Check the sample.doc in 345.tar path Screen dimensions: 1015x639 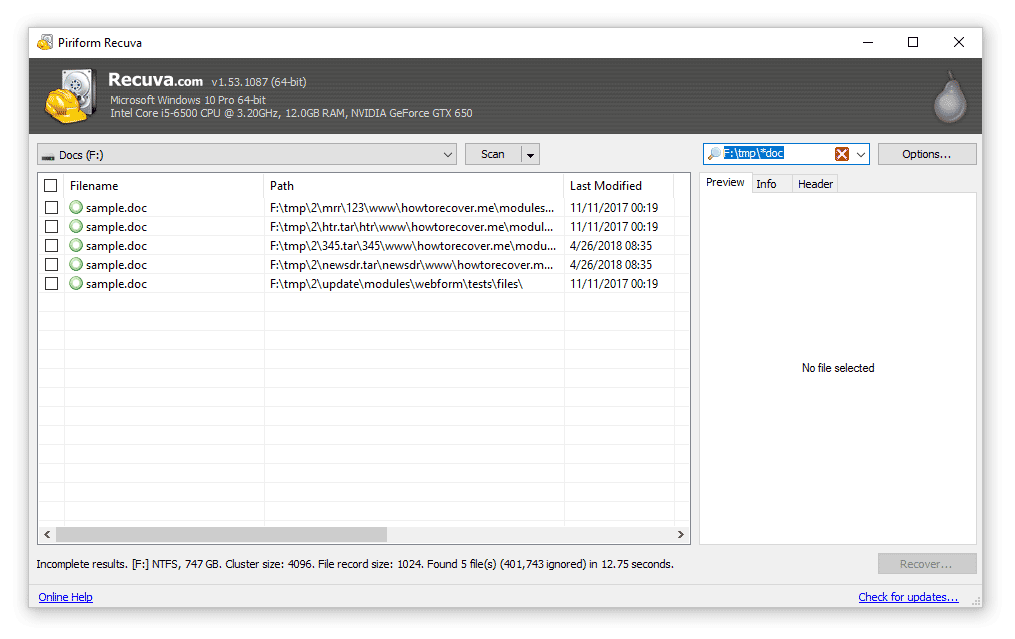tap(51, 245)
